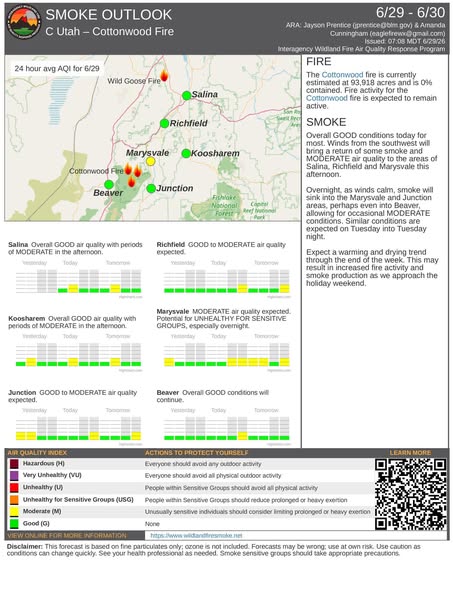
Task: Click the SMOKE section heading
Action: [326, 122]
